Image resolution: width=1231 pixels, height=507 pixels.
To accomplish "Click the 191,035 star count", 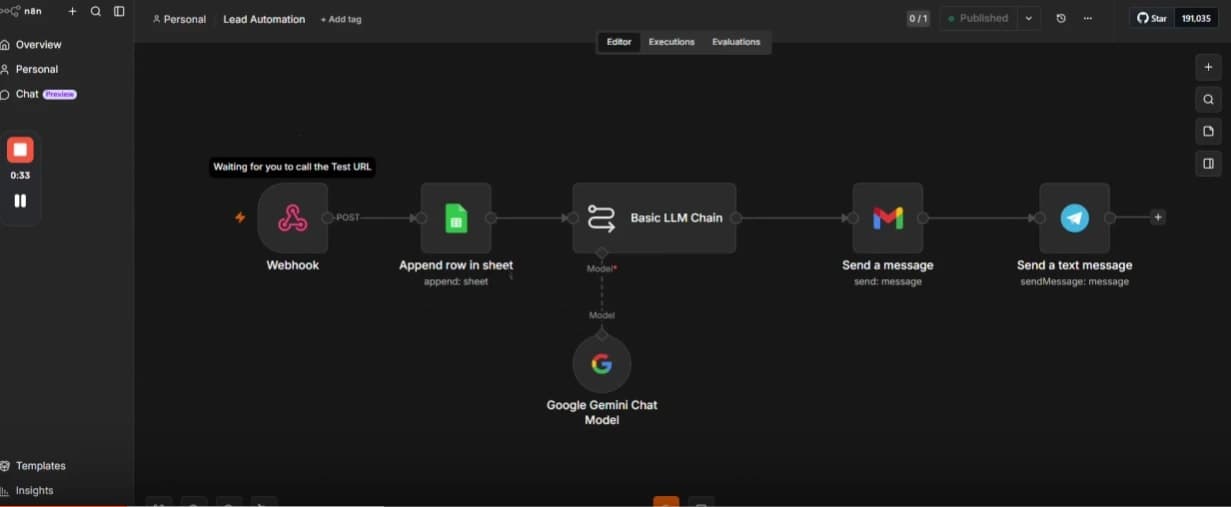I will click(1196, 18).
